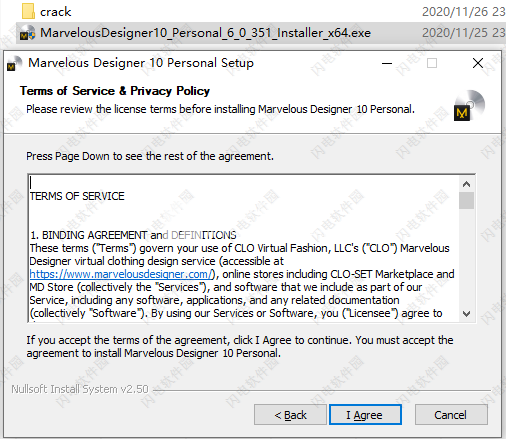Viewport: 506px width, 439px height.
Task: Go to previous step with Back button
Action: pos(290,415)
